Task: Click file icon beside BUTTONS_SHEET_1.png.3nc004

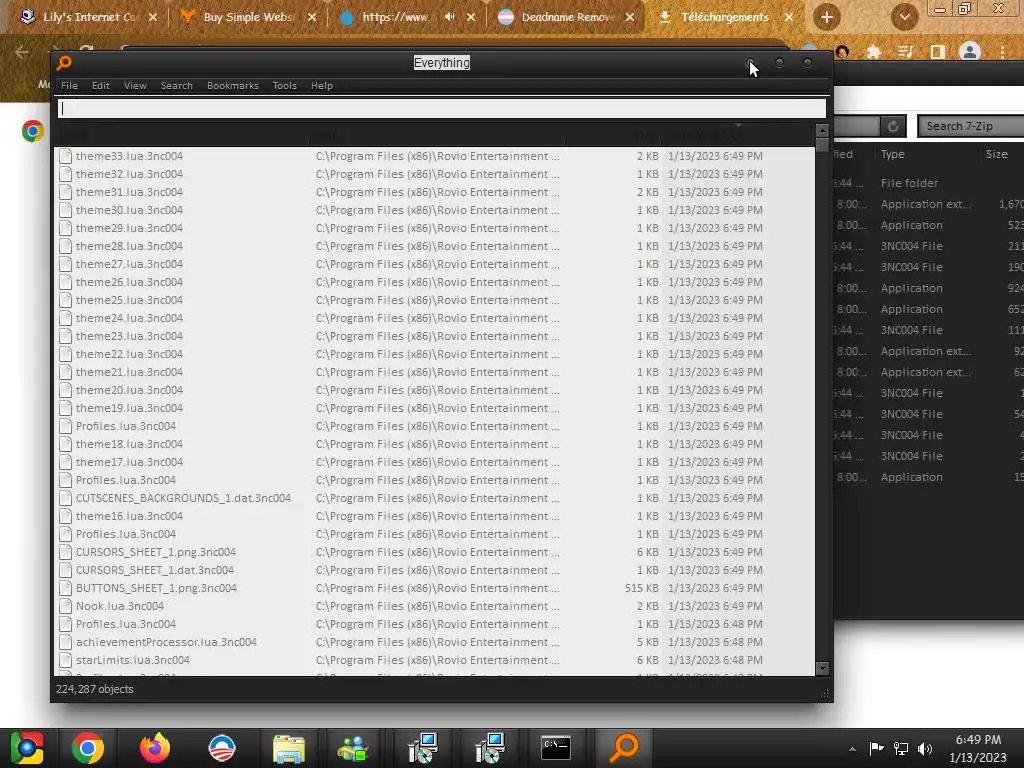Action: 65,588
